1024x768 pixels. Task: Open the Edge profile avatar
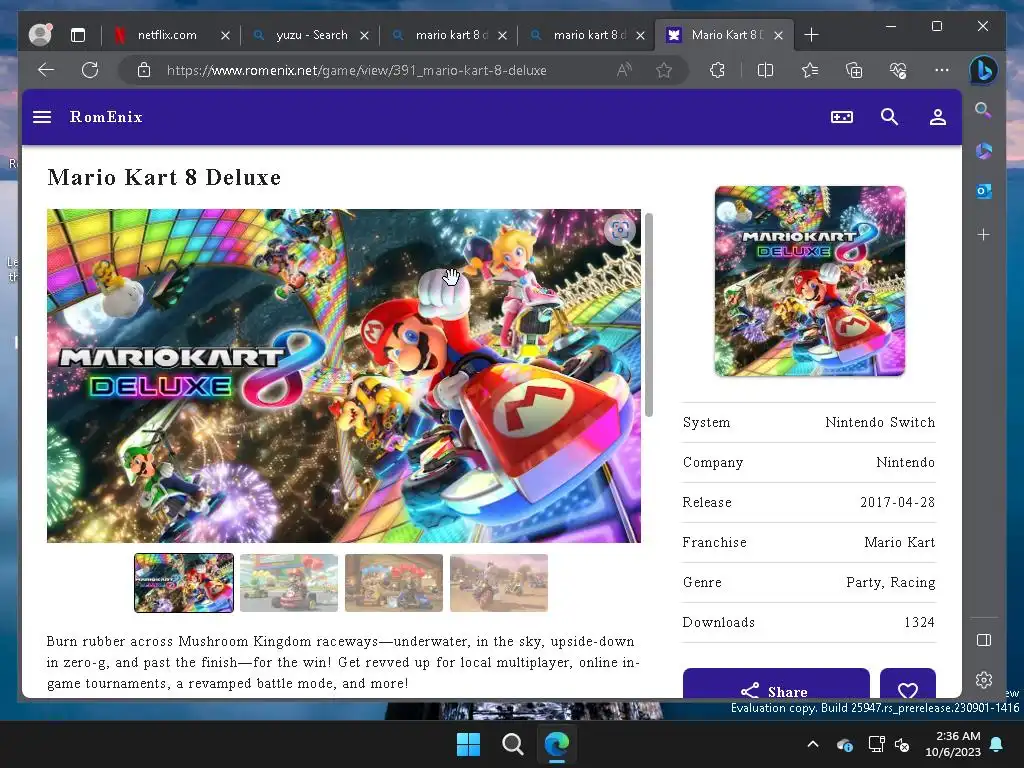point(40,35)
